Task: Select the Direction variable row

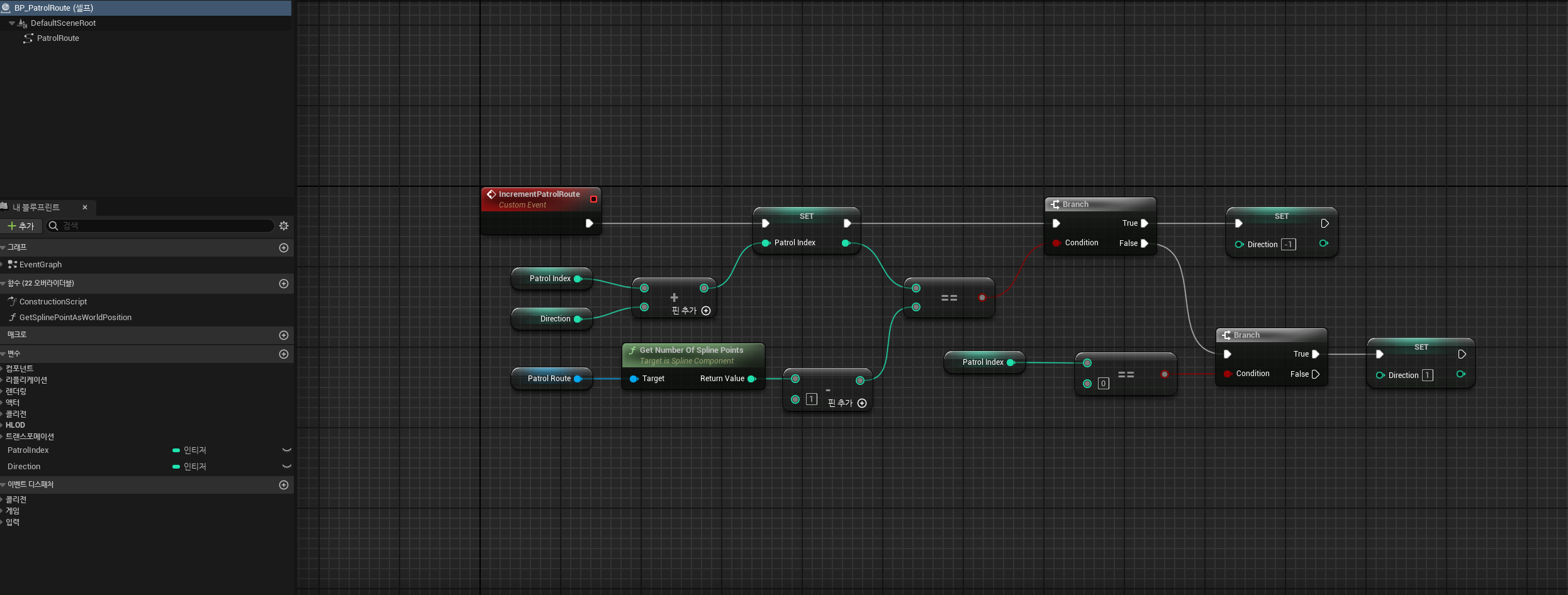Action: click(x=147, y=467)
